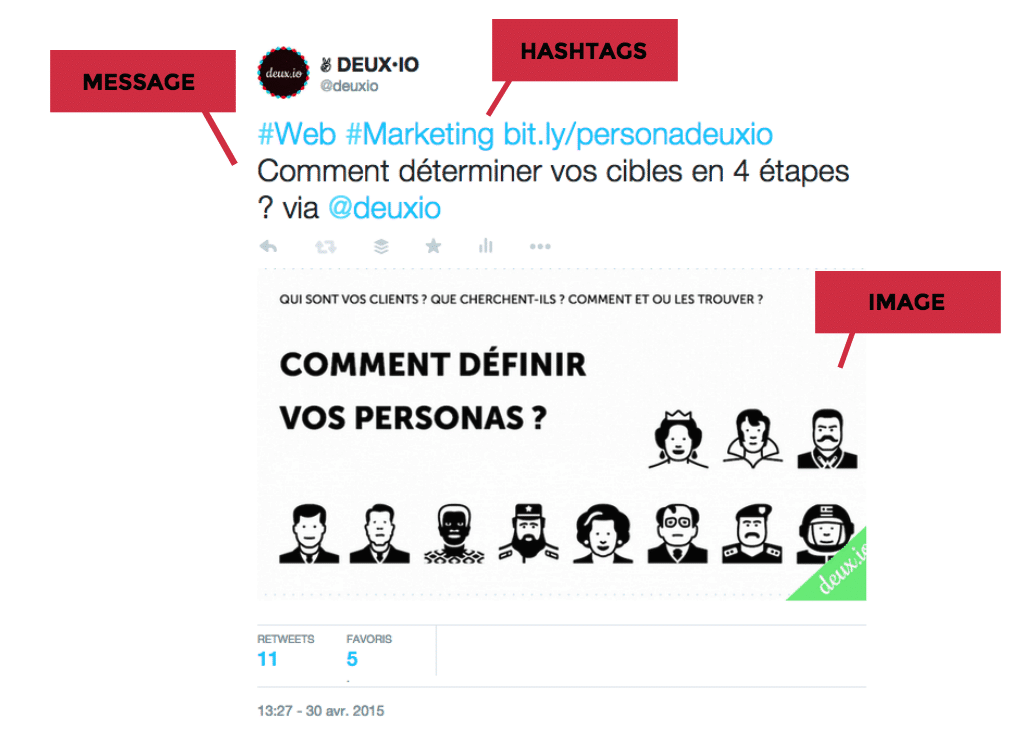The height and width of the screenshot is (737, 1023).
Task: Click the @deuxio mention in tweet
Action: click(384, 209)
